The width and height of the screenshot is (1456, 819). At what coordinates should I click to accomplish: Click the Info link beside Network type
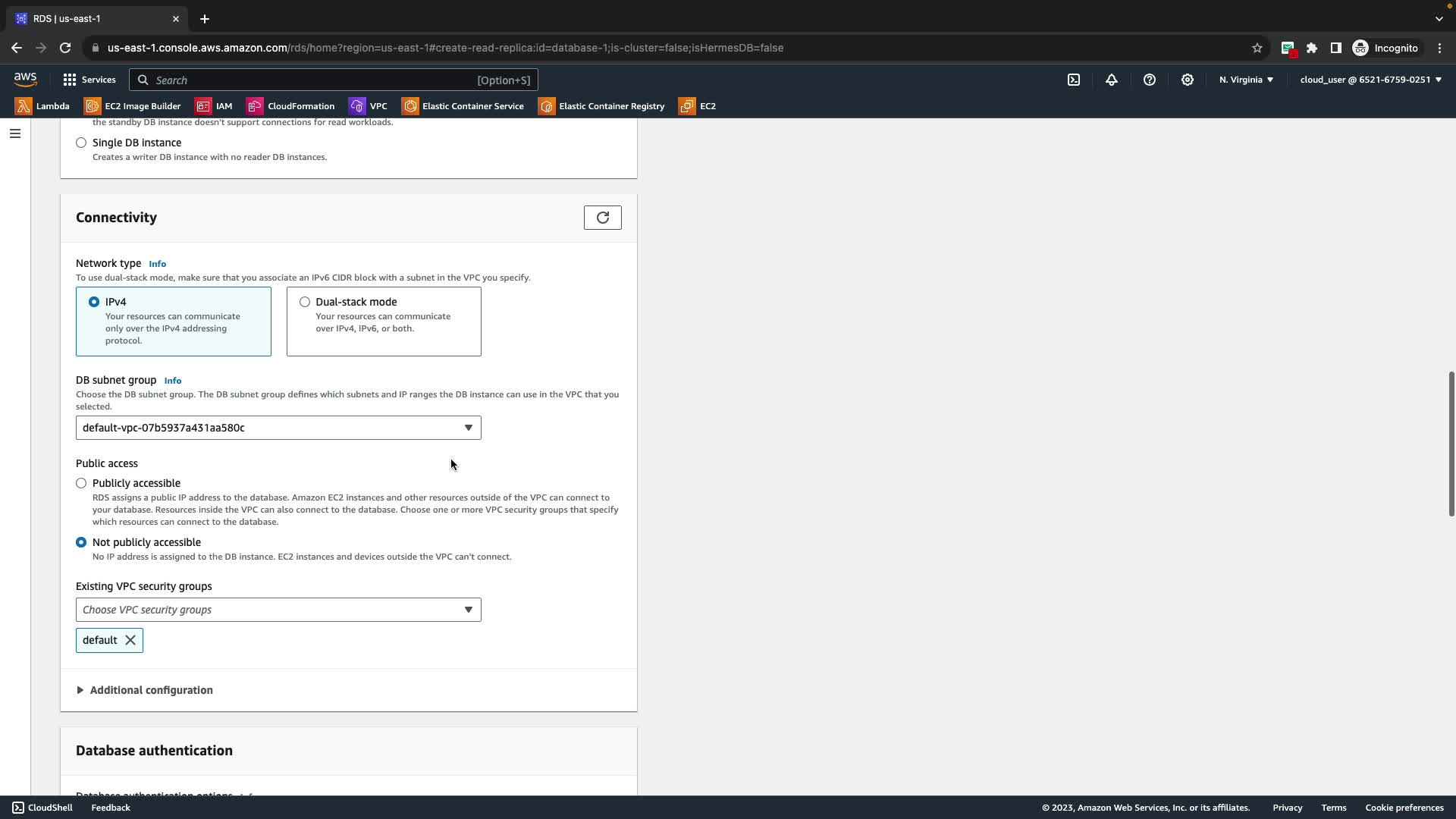click(157, 264)
